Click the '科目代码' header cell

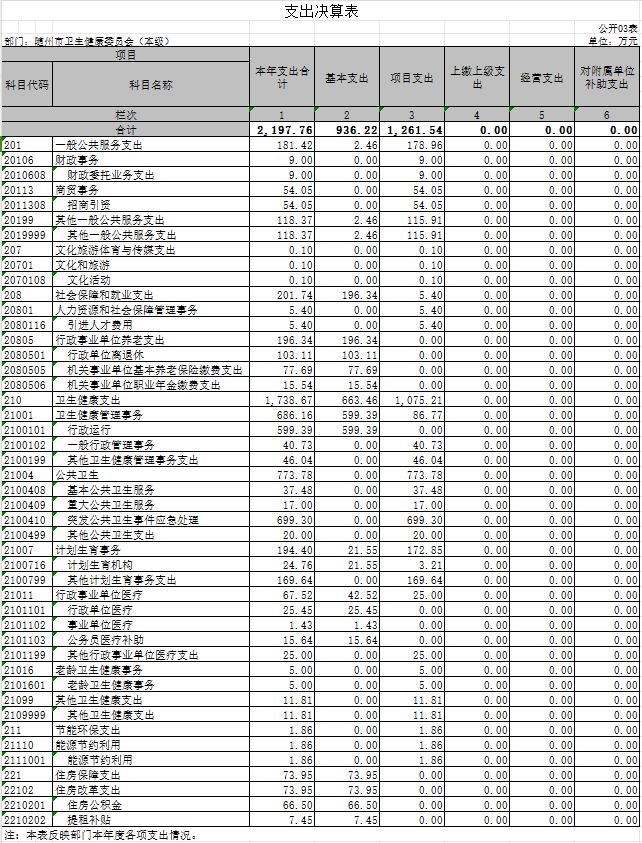[x=26, y=85]
